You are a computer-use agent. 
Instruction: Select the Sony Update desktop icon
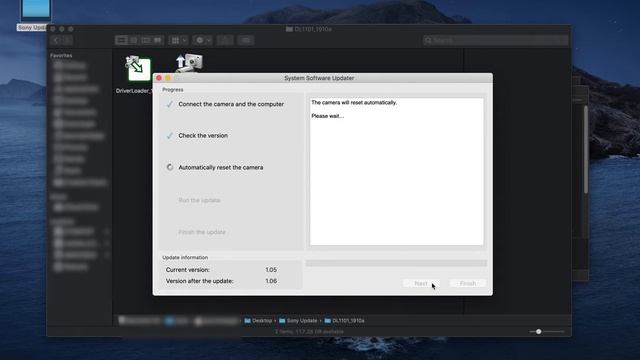click(36, 10)
